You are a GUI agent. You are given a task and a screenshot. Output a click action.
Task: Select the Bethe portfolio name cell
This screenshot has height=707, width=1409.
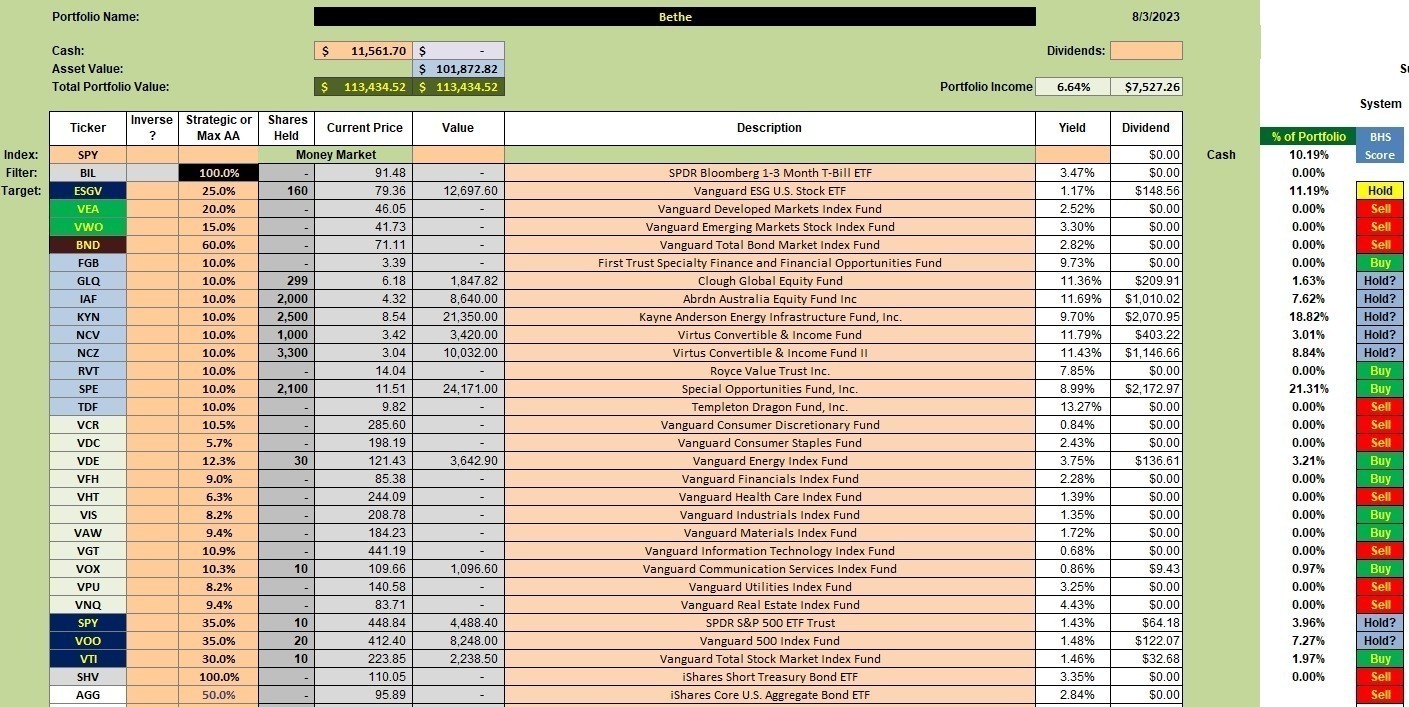tap(675, 17)
